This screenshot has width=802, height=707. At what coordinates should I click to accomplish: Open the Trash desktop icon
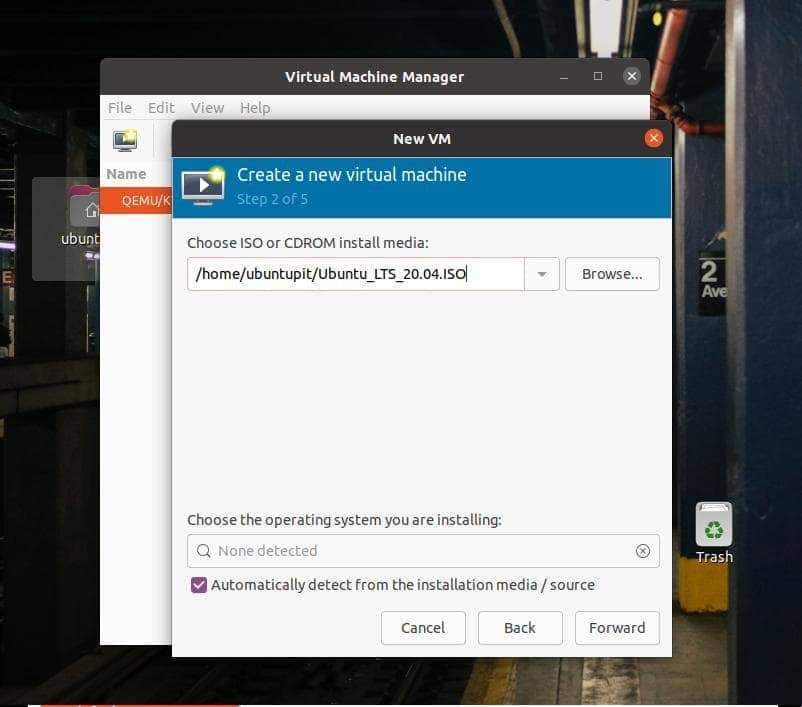pos(713,527)
